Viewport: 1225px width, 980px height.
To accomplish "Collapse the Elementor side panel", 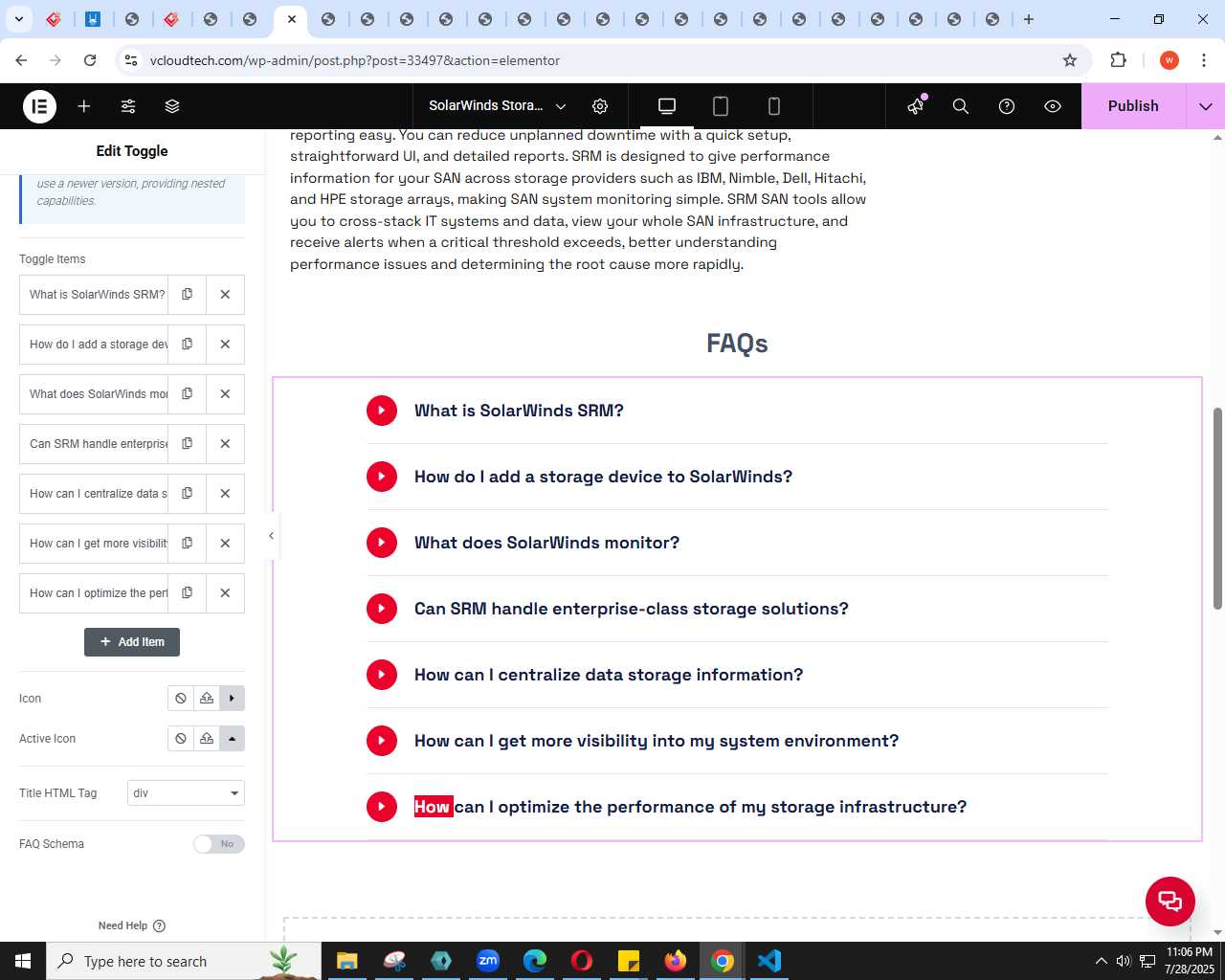I will point(271,536).
